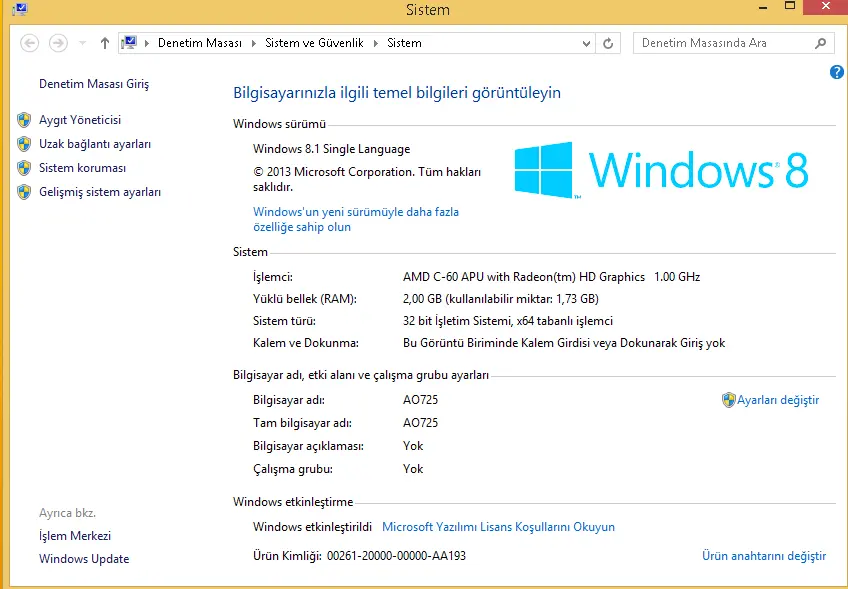Click the Kalem ve Dokunma value text

pyautogui.click(x=564, y=343)
